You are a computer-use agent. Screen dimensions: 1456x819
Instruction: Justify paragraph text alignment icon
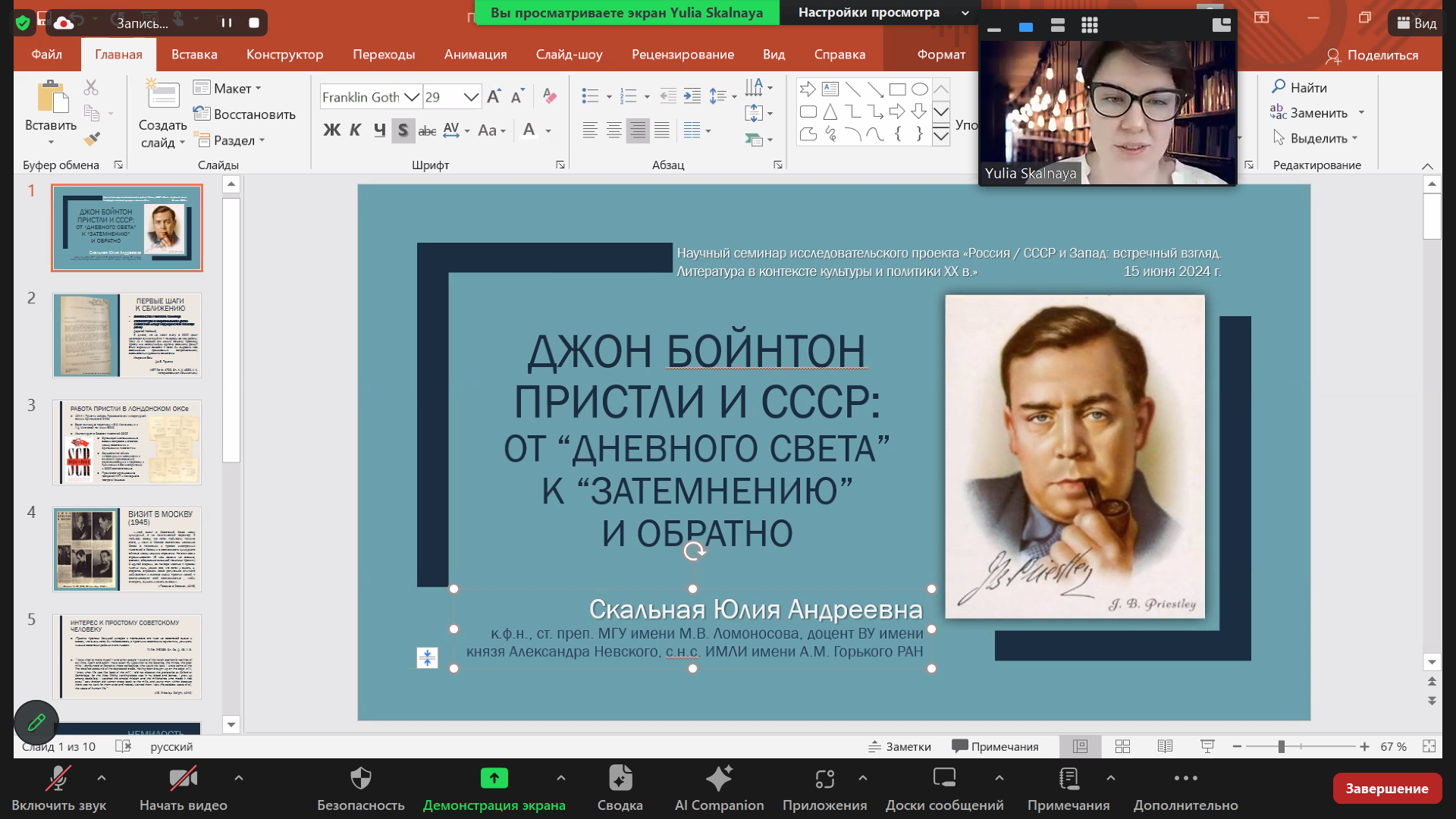(662, 130)
